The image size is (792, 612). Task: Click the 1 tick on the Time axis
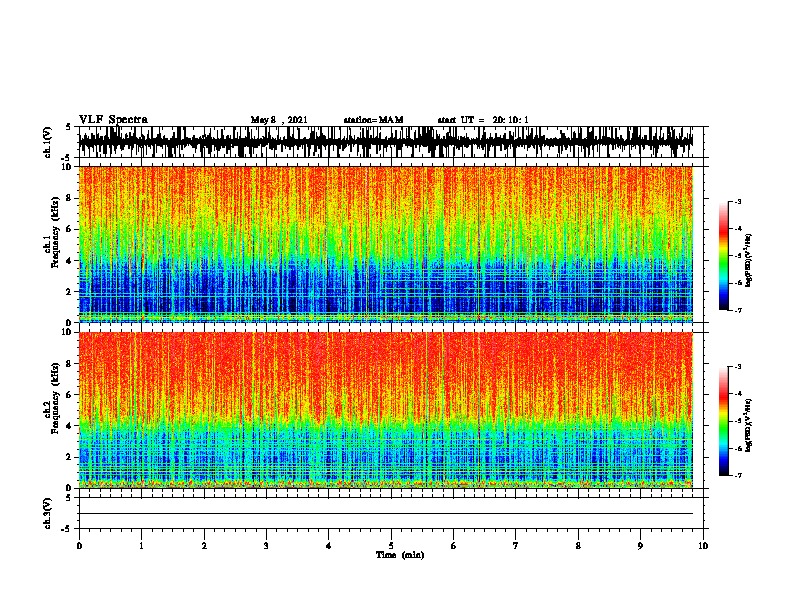141,546
